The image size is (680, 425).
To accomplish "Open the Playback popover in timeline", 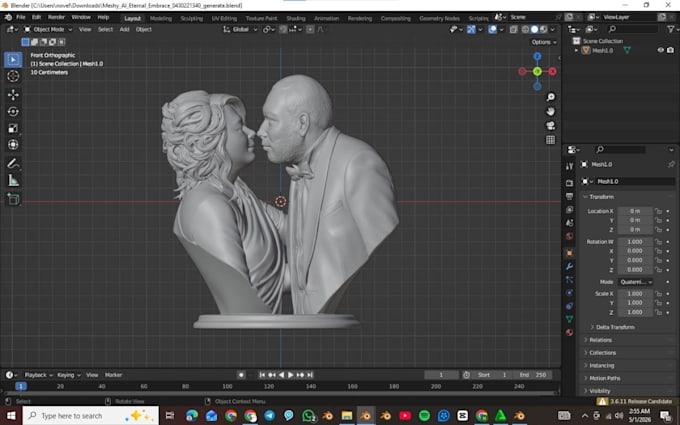I will pyautogui.click(x=38, y=375).
